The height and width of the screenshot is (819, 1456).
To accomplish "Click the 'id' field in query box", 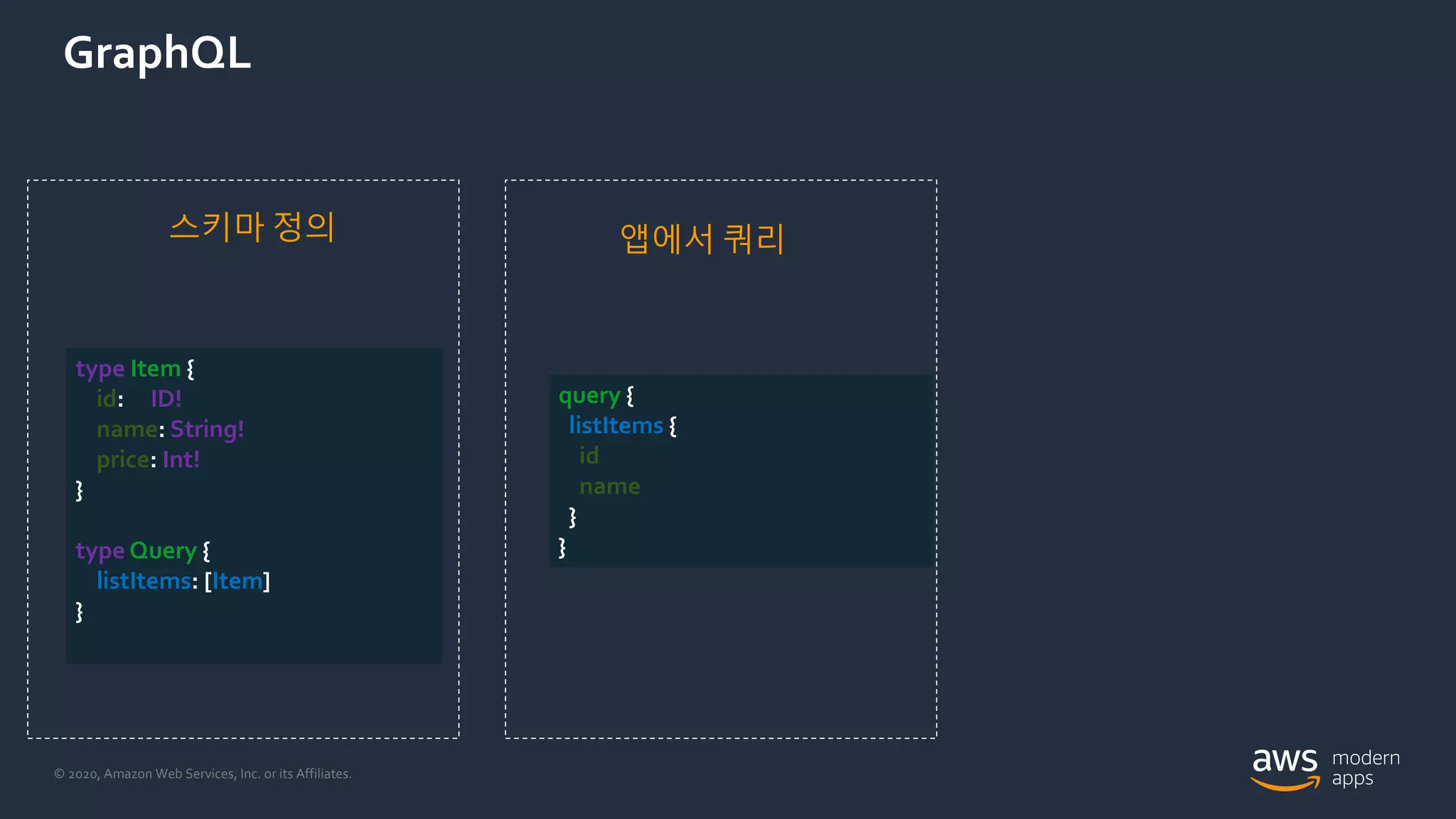I will [589, 456].
